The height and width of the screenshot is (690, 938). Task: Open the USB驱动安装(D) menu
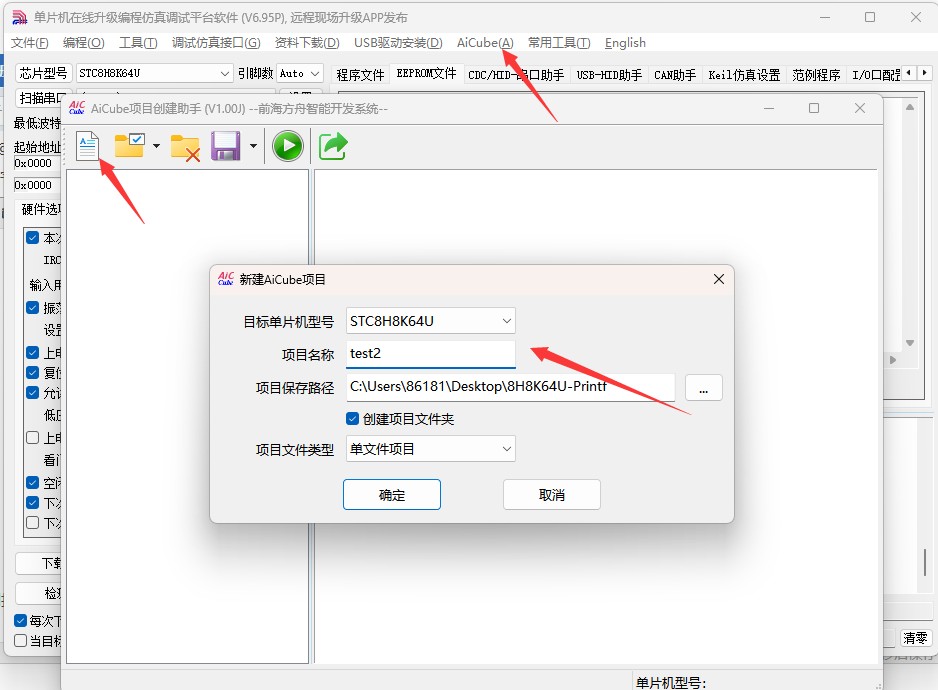(x=398, y=42)
